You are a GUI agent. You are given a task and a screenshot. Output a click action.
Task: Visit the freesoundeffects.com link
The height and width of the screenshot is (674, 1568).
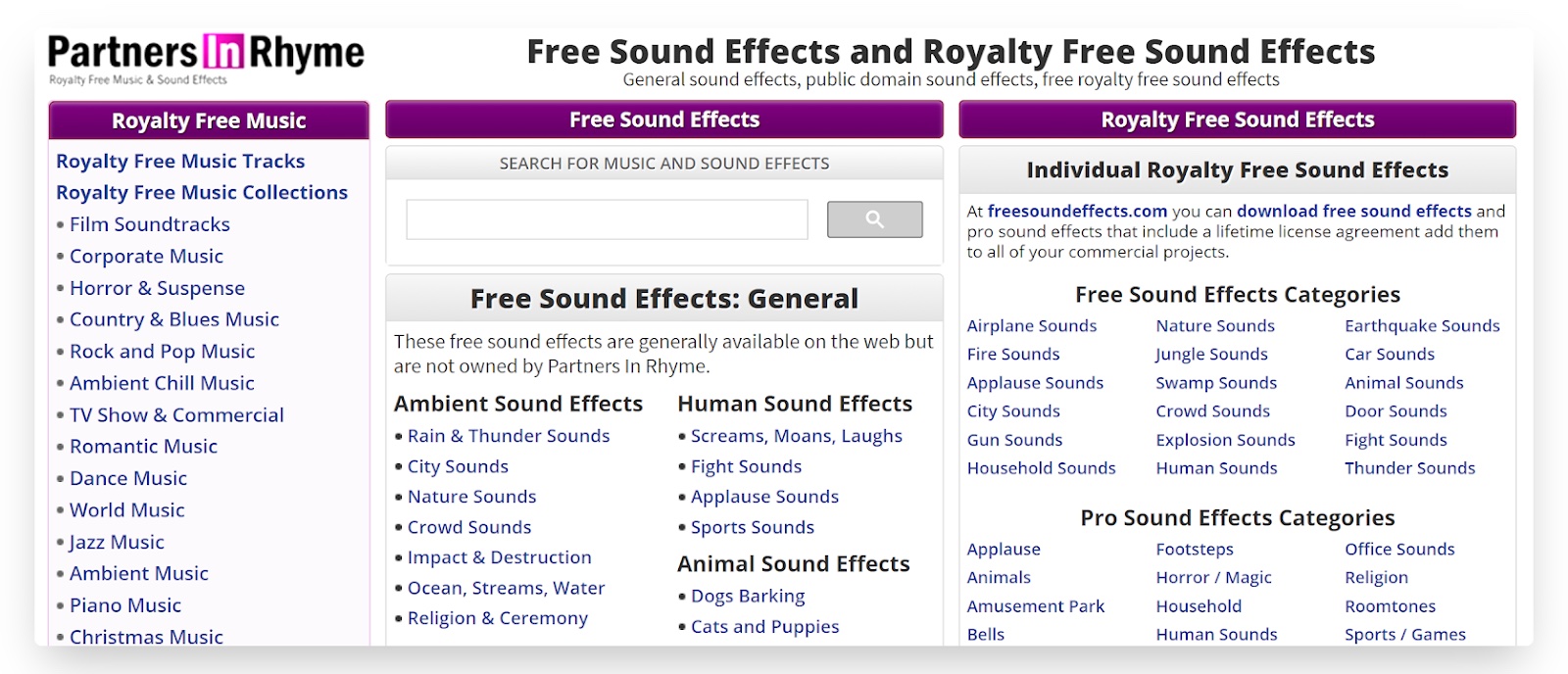tap(1077, 211)
